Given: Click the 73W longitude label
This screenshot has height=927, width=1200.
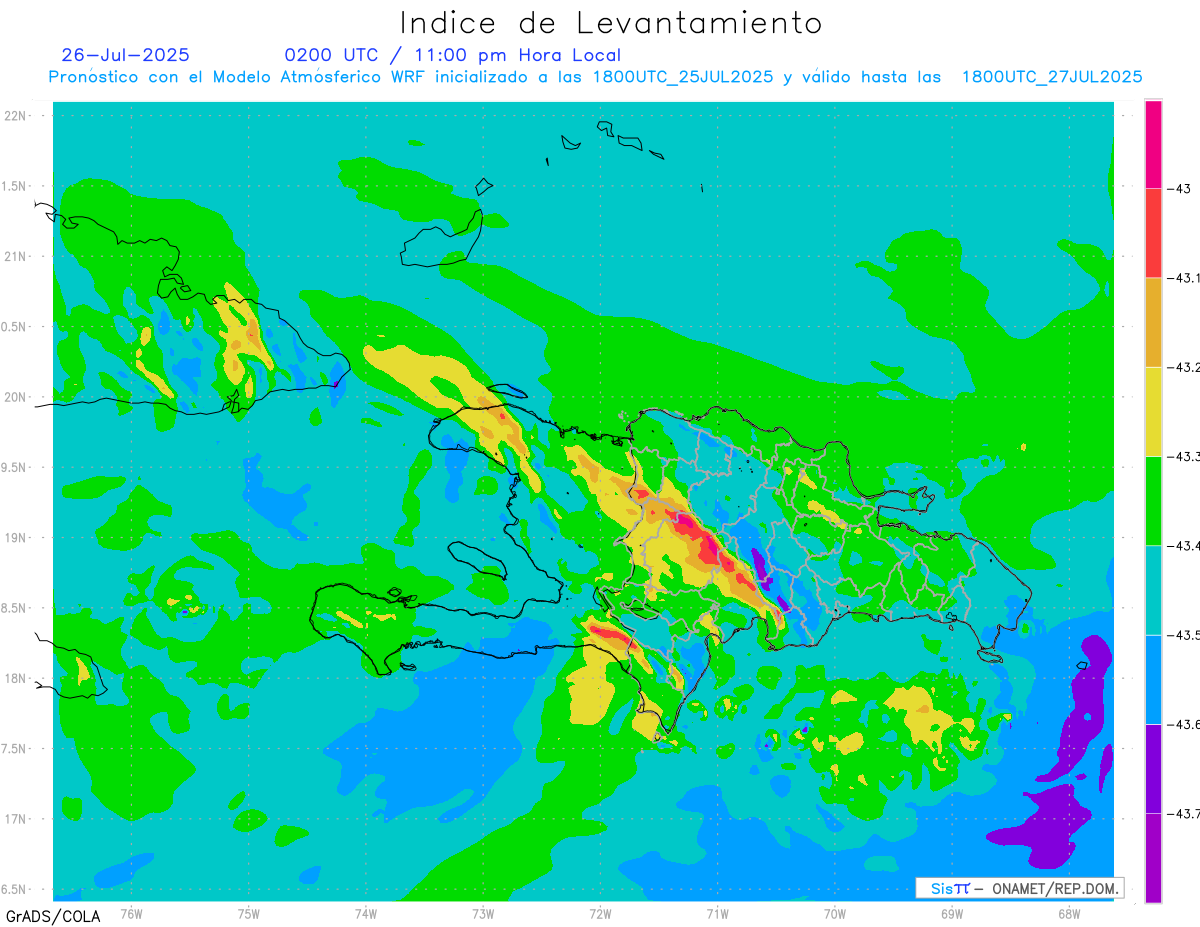Looking at the screenshot, I should [483, 913].
